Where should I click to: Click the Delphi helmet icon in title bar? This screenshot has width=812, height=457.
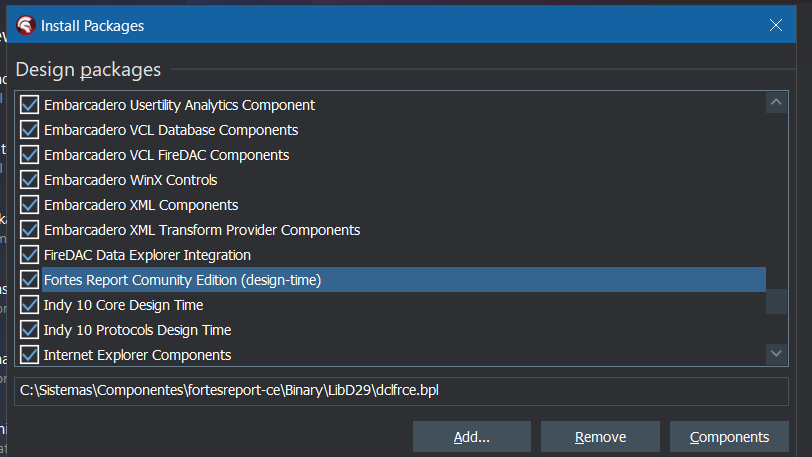click(25, 25)
